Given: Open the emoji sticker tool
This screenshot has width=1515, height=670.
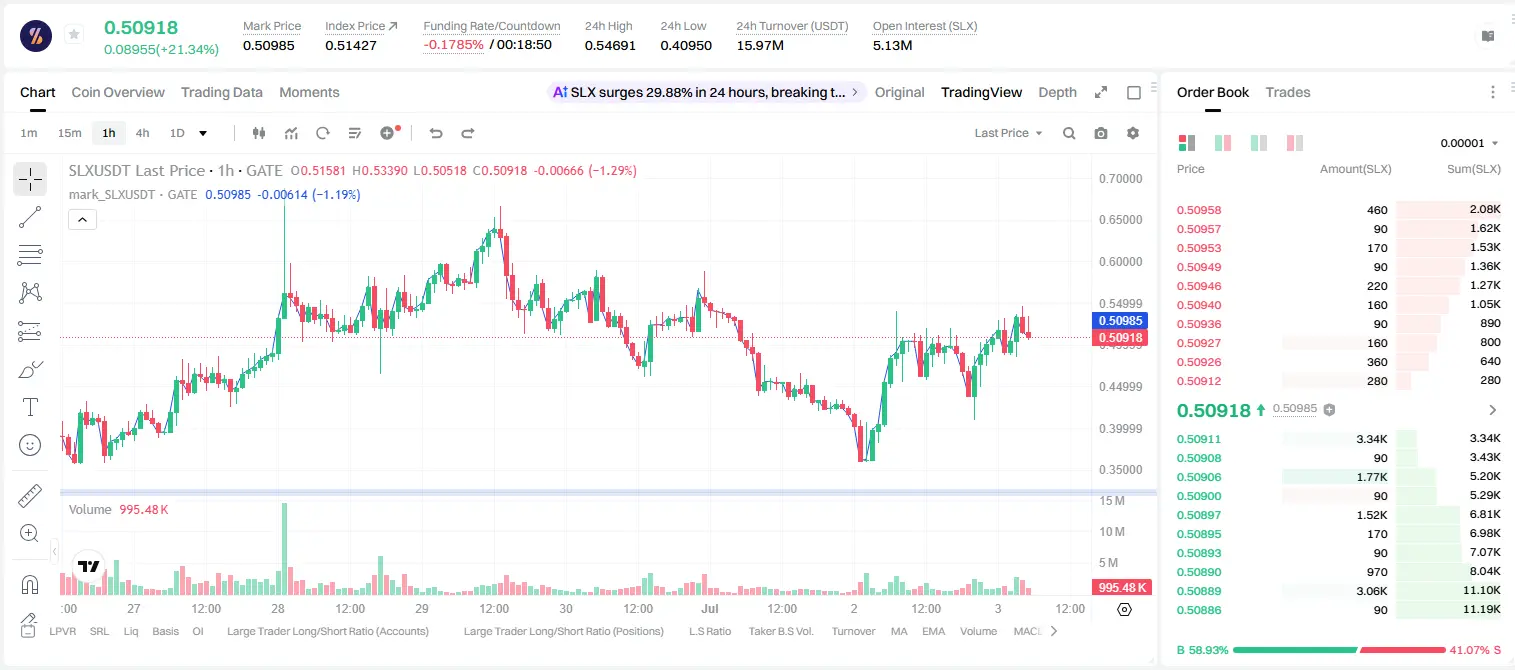Looking at the screenshot, I should pyautogui.click(x=30, y=445).
